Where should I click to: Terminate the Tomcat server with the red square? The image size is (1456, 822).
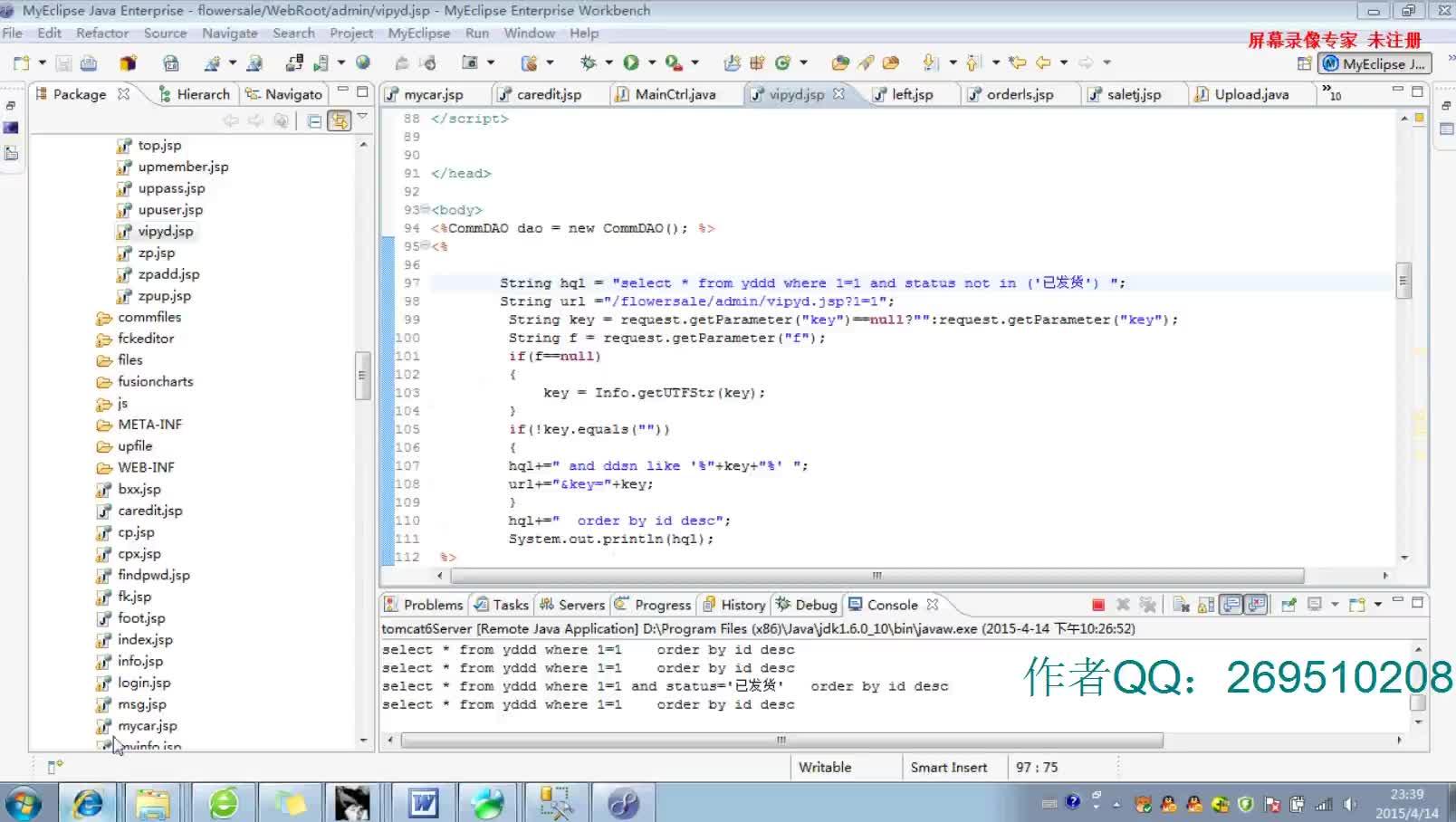point(1098,605)
